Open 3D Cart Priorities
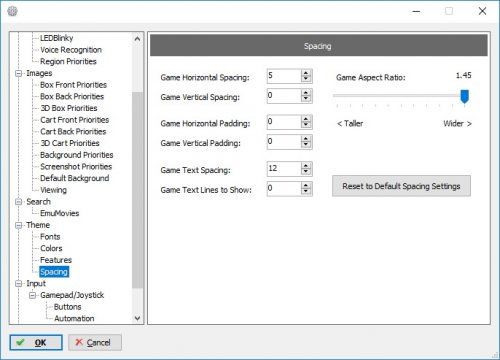This screenshot has width=500, height=360. (x=70, y=143)
